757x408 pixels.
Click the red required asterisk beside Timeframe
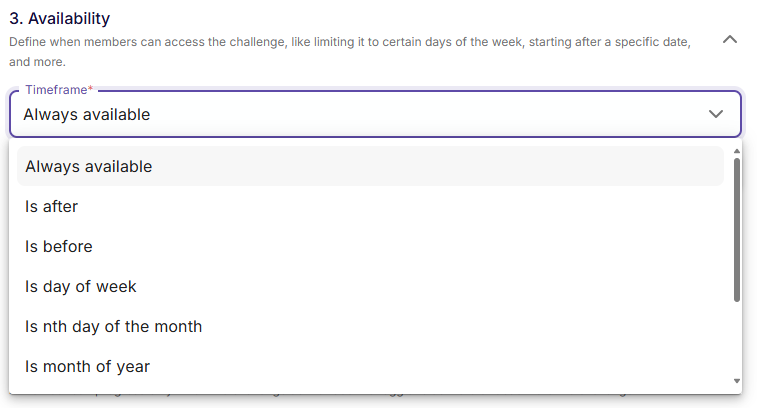click(x=91, y=90)
